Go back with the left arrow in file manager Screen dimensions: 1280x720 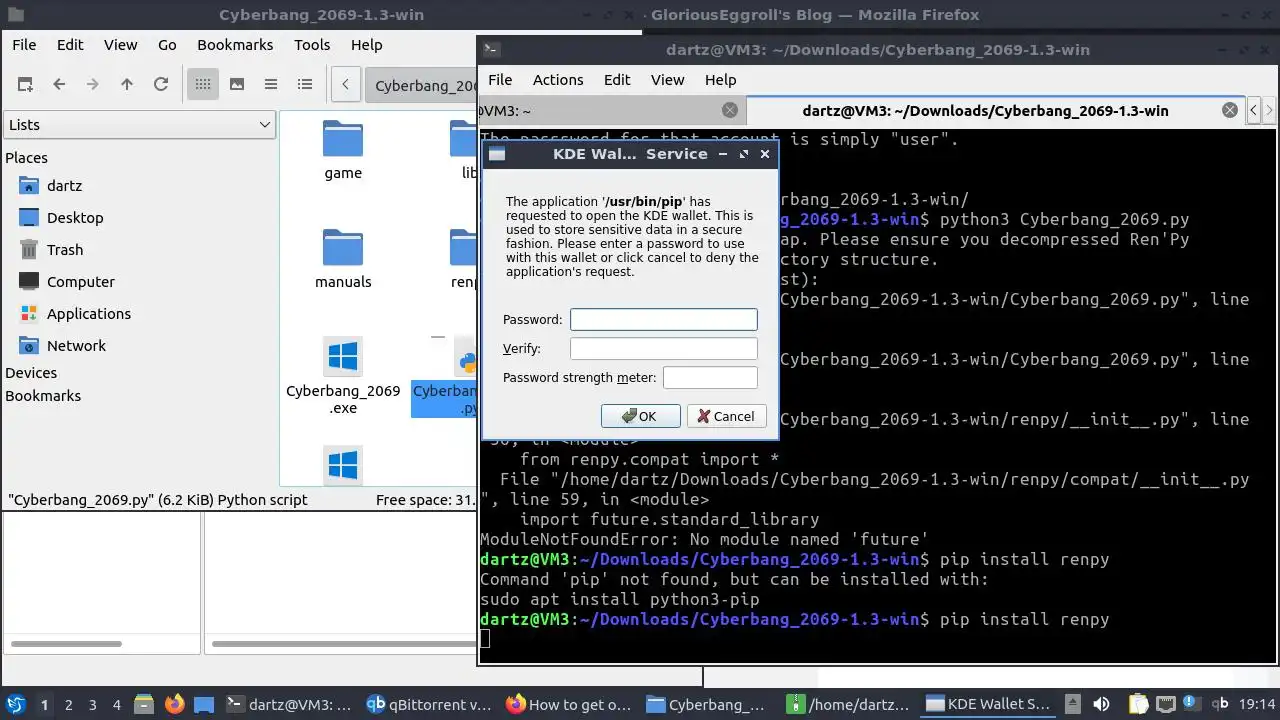[59, 84]
